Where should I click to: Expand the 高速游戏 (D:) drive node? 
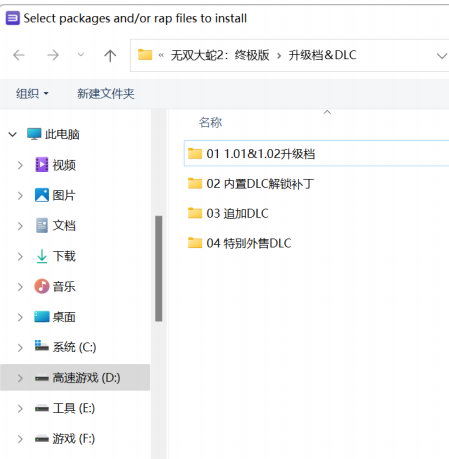[x=20, y=378]
